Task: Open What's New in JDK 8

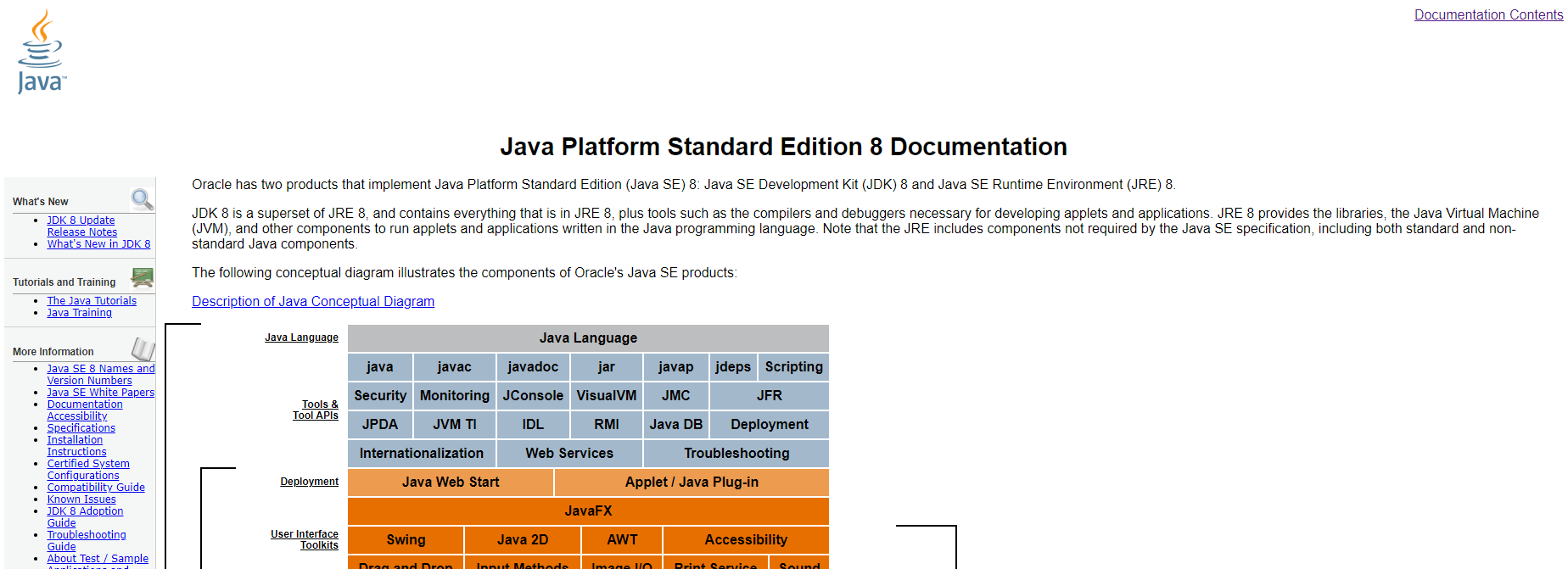Action: click(x=98, y=243)
